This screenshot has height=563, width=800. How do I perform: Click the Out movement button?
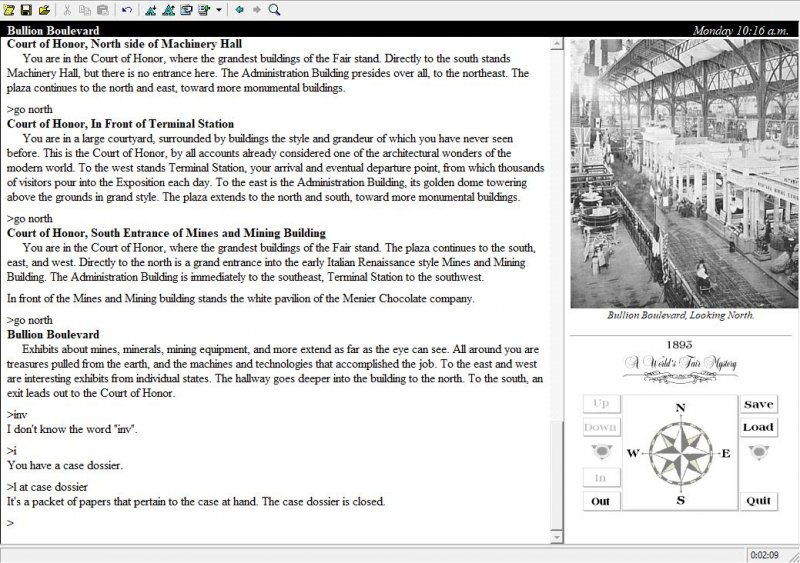(602, 501)
